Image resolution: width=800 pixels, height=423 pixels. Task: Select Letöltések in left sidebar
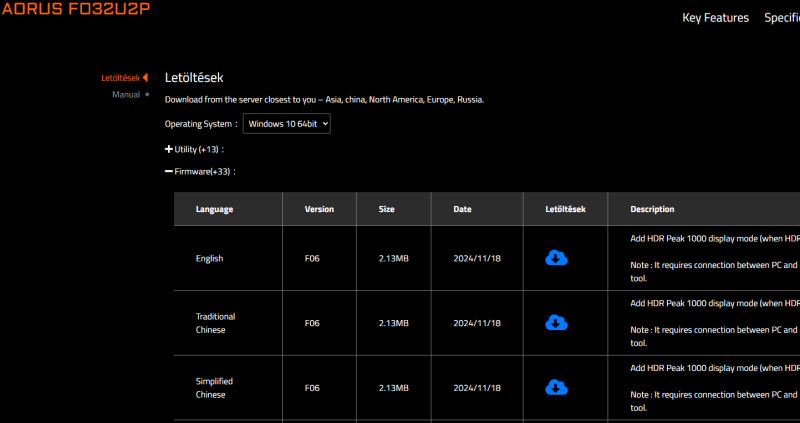point(124,78)
